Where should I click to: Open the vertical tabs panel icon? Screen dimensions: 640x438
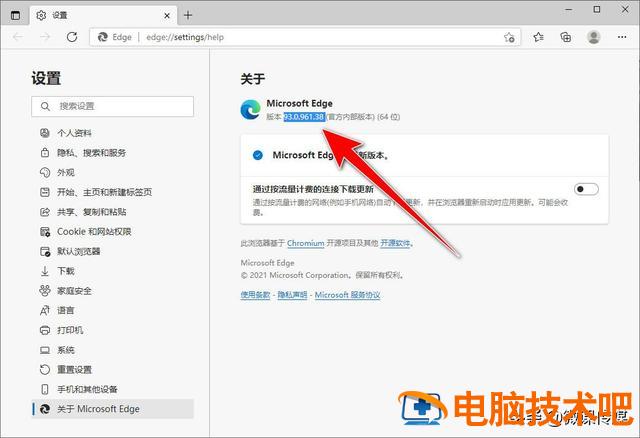(x=15, y=16)
